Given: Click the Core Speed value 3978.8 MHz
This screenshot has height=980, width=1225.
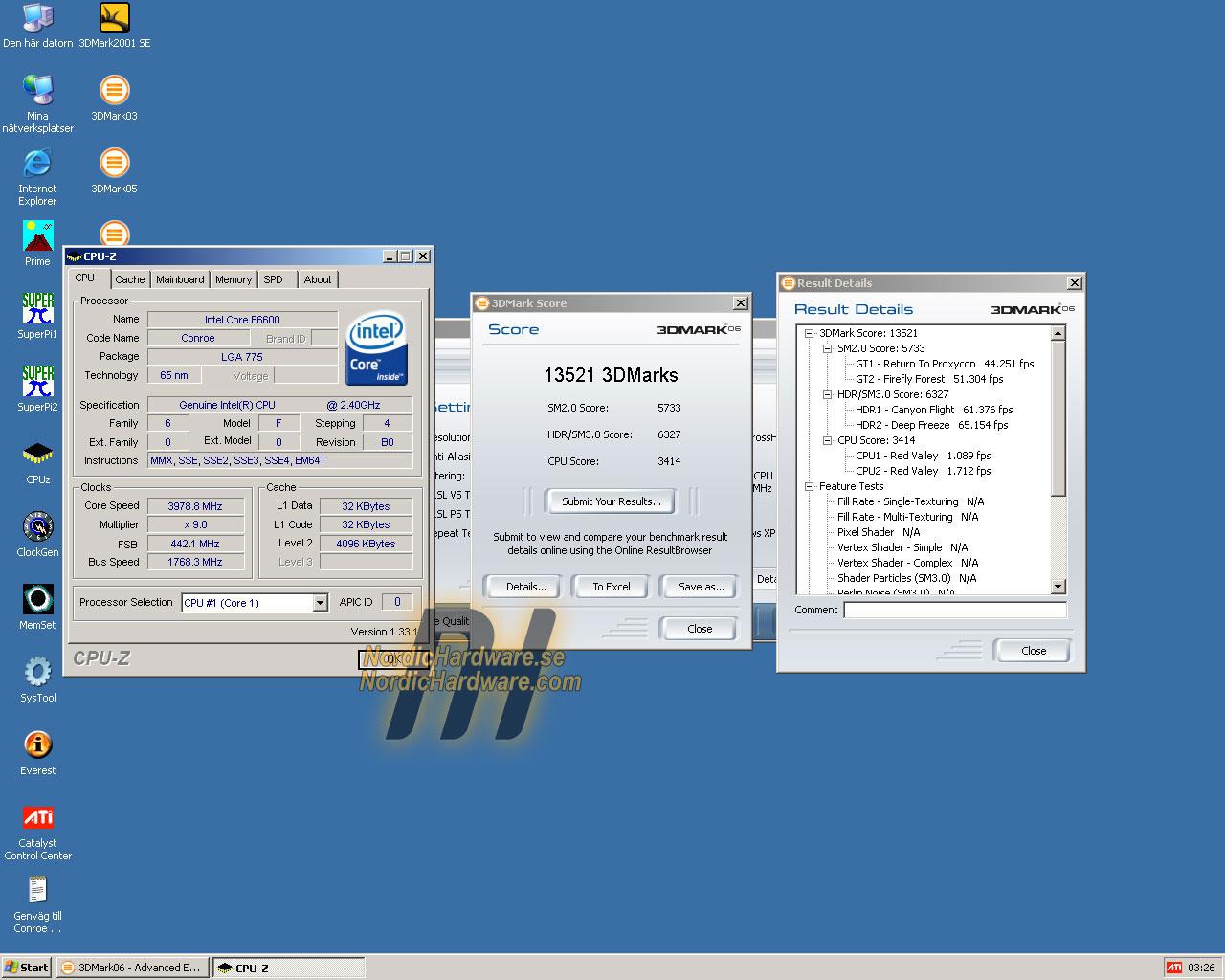Looking at the screenshot, I should 195,506.
